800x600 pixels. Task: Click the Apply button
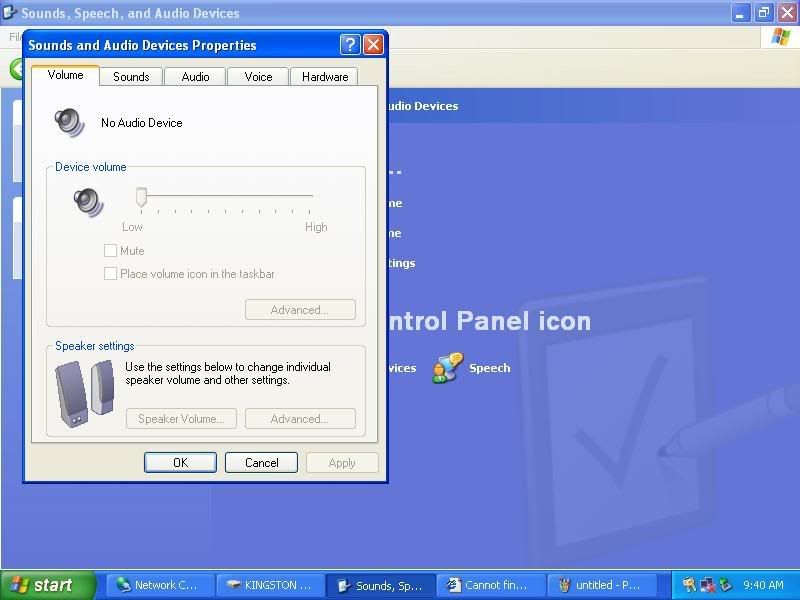click(342, 463)
